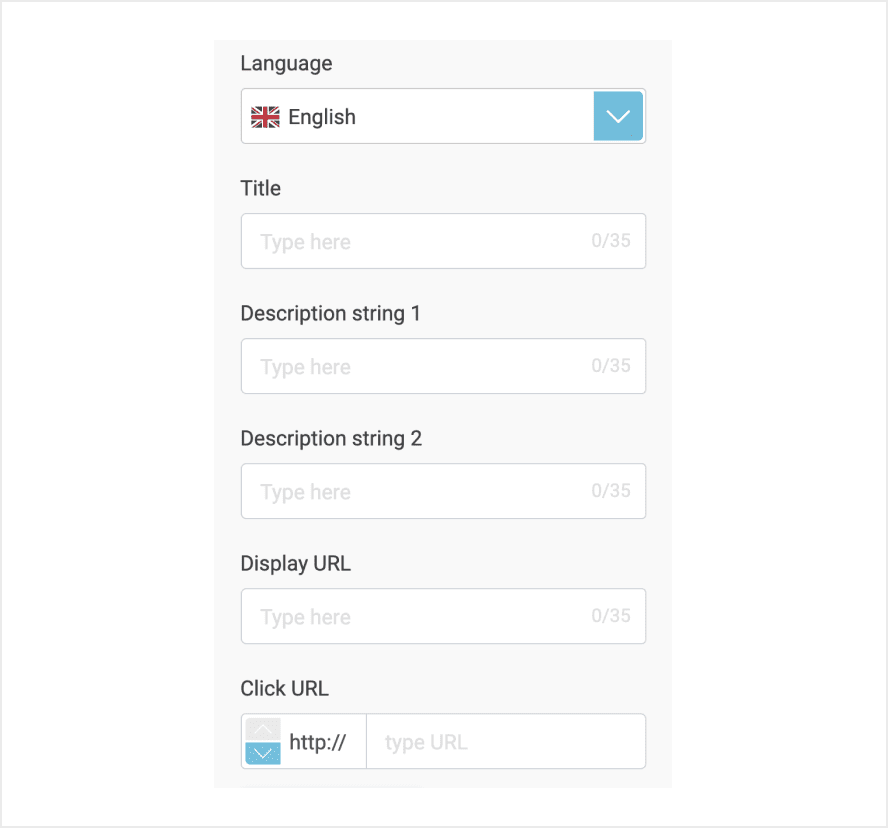Image resolution: width=888 pixels, height=828 pixels.
Task: Click the British flag icon
Action: tap(265, 117)
